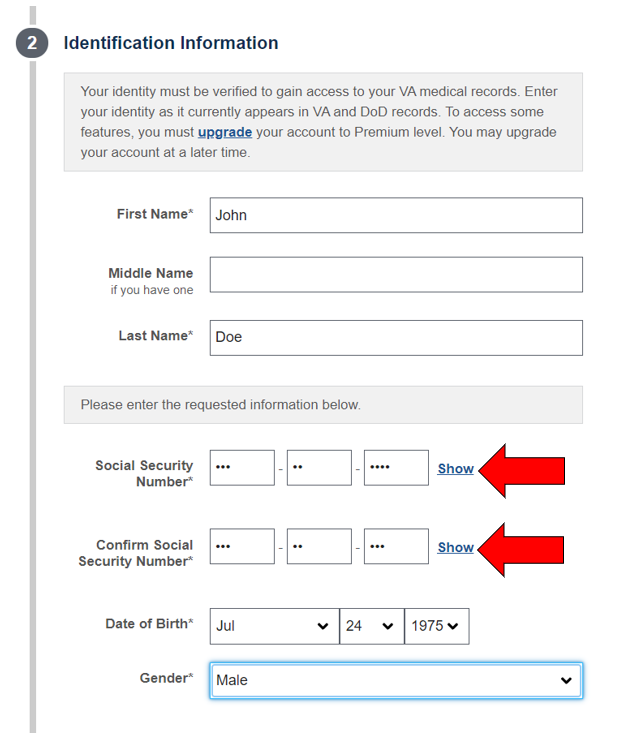Show the Confirm Social Security Number

[456, 548]
